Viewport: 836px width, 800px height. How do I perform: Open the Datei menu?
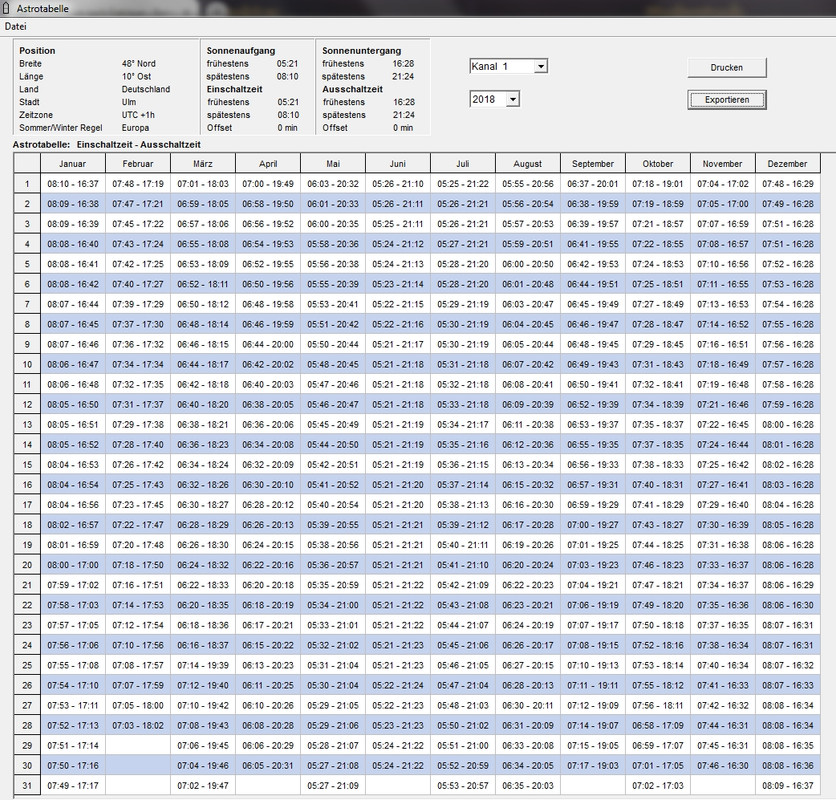[15, 26]
